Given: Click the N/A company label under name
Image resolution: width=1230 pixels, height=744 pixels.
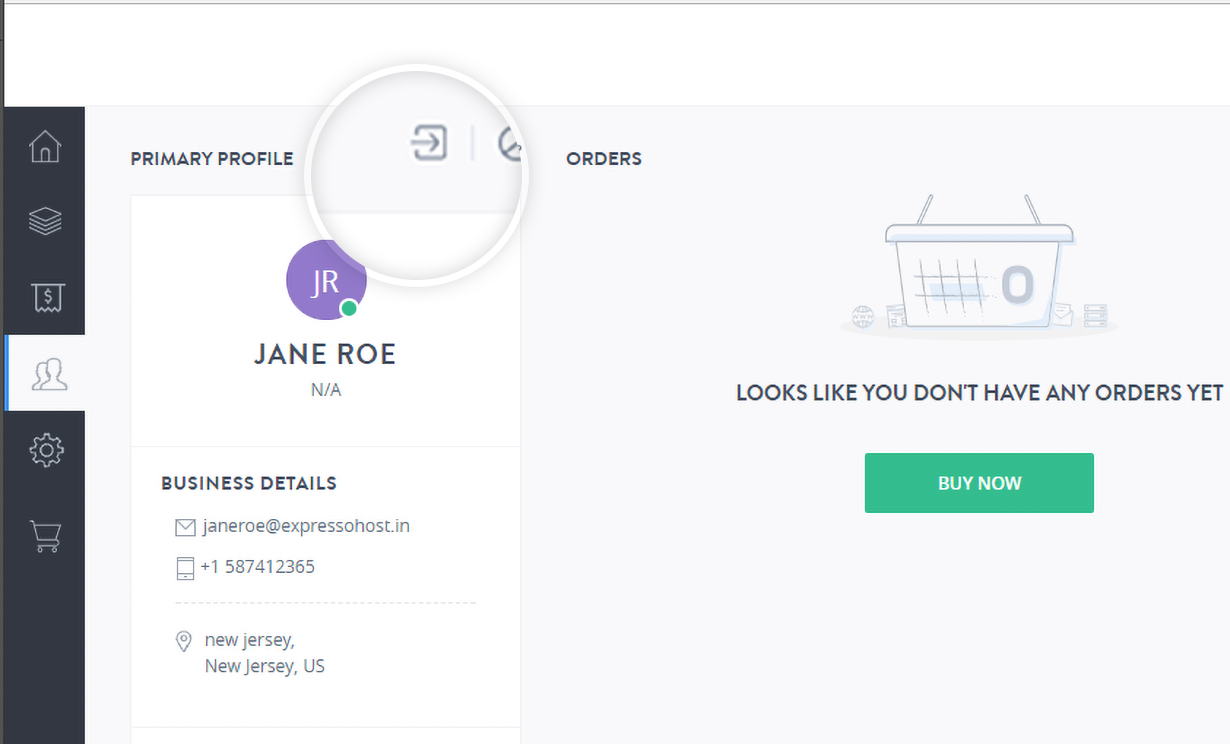Looking at the screenshot, I should tap(325, 390).
